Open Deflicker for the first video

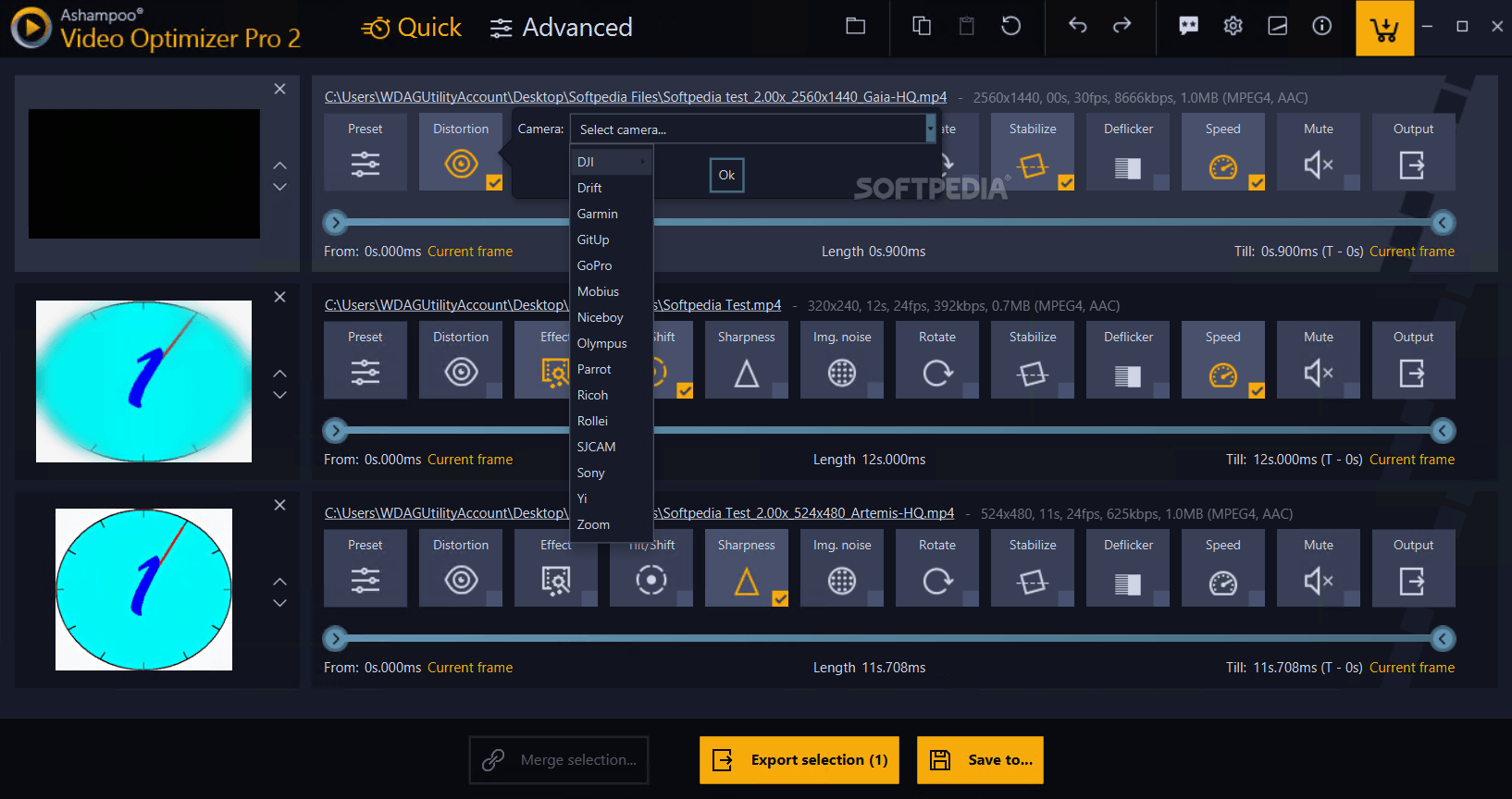pyautogui.click(x=1127, y=166)
